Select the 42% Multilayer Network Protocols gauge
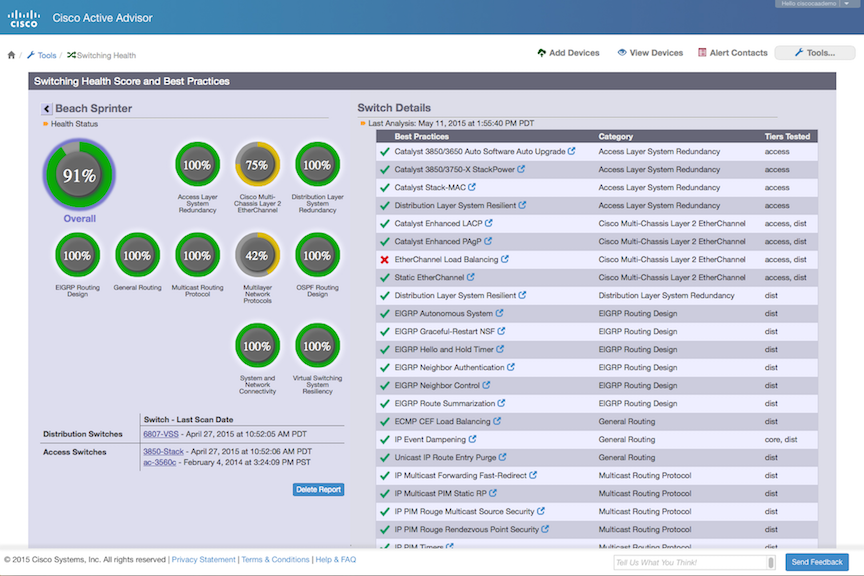 tap(257, 255)
